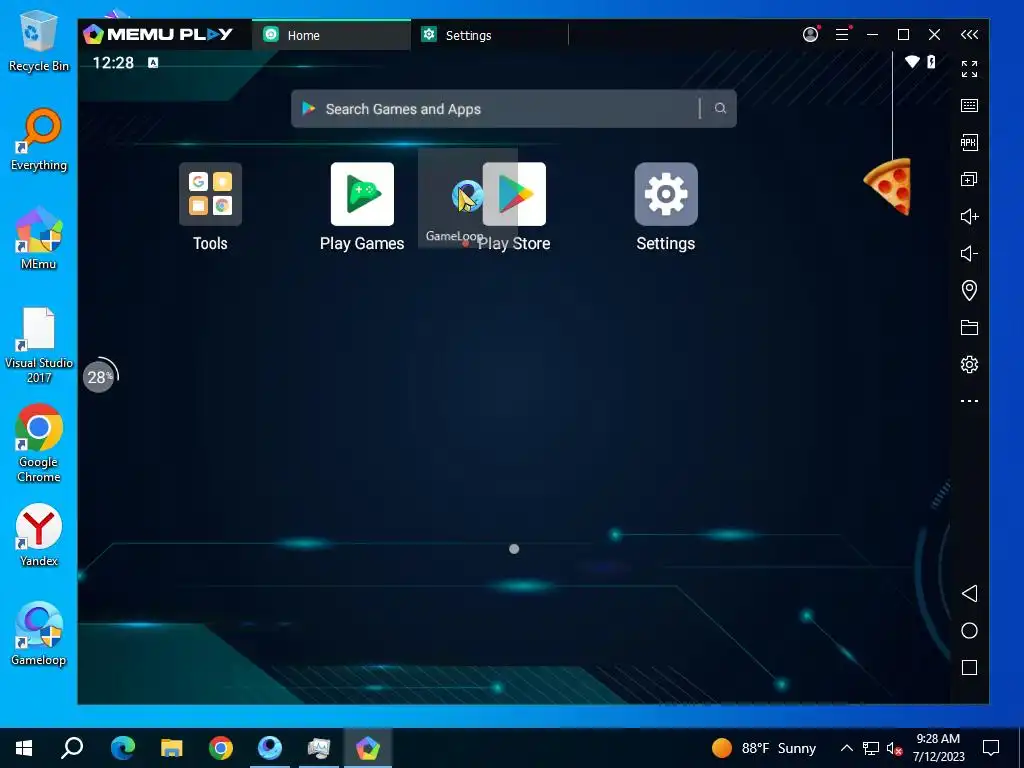This screenshot has height=768, width=1024.
Task: Tap the Android Recents square button
Action: 969,667
